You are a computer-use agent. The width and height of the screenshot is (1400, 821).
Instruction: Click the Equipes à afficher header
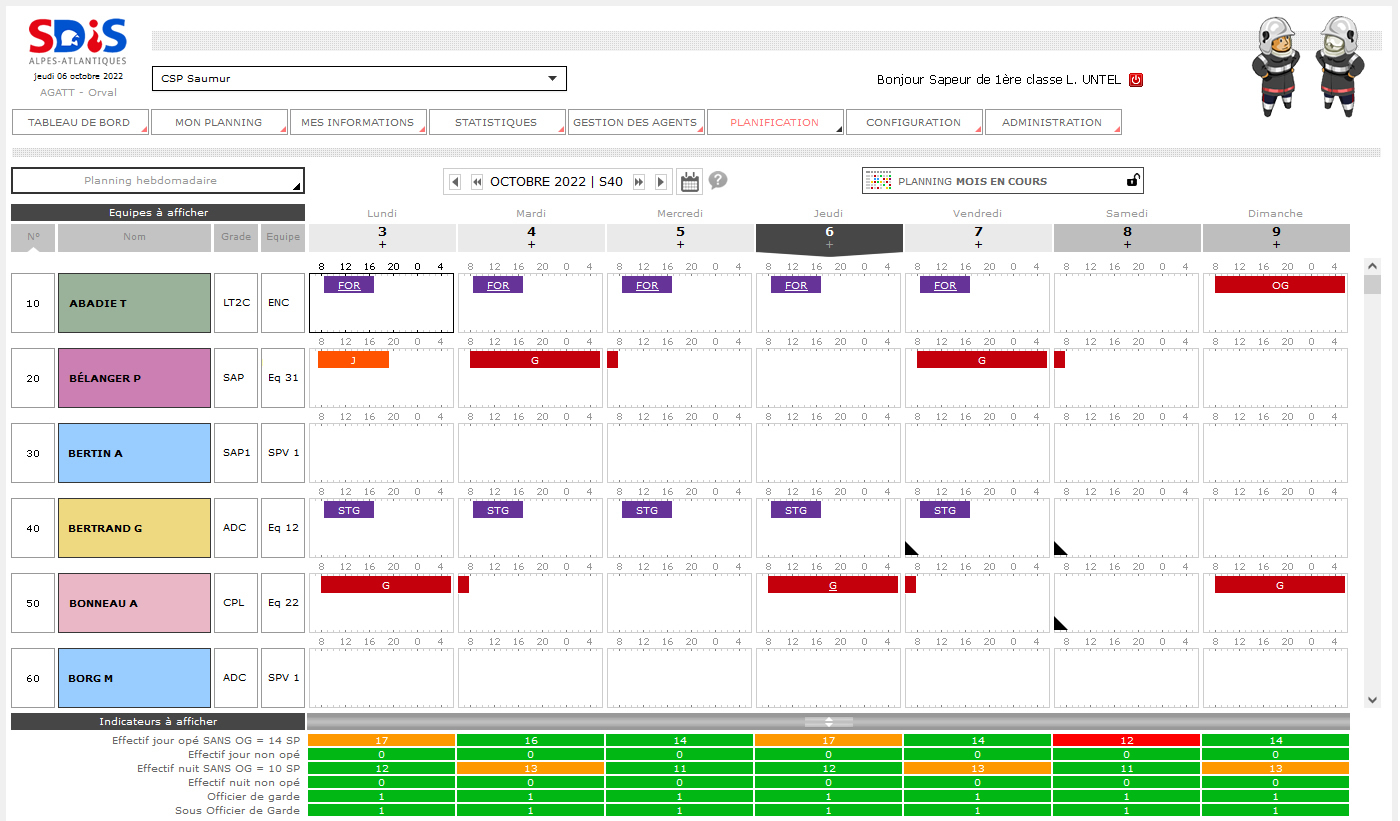pos(158,212)
